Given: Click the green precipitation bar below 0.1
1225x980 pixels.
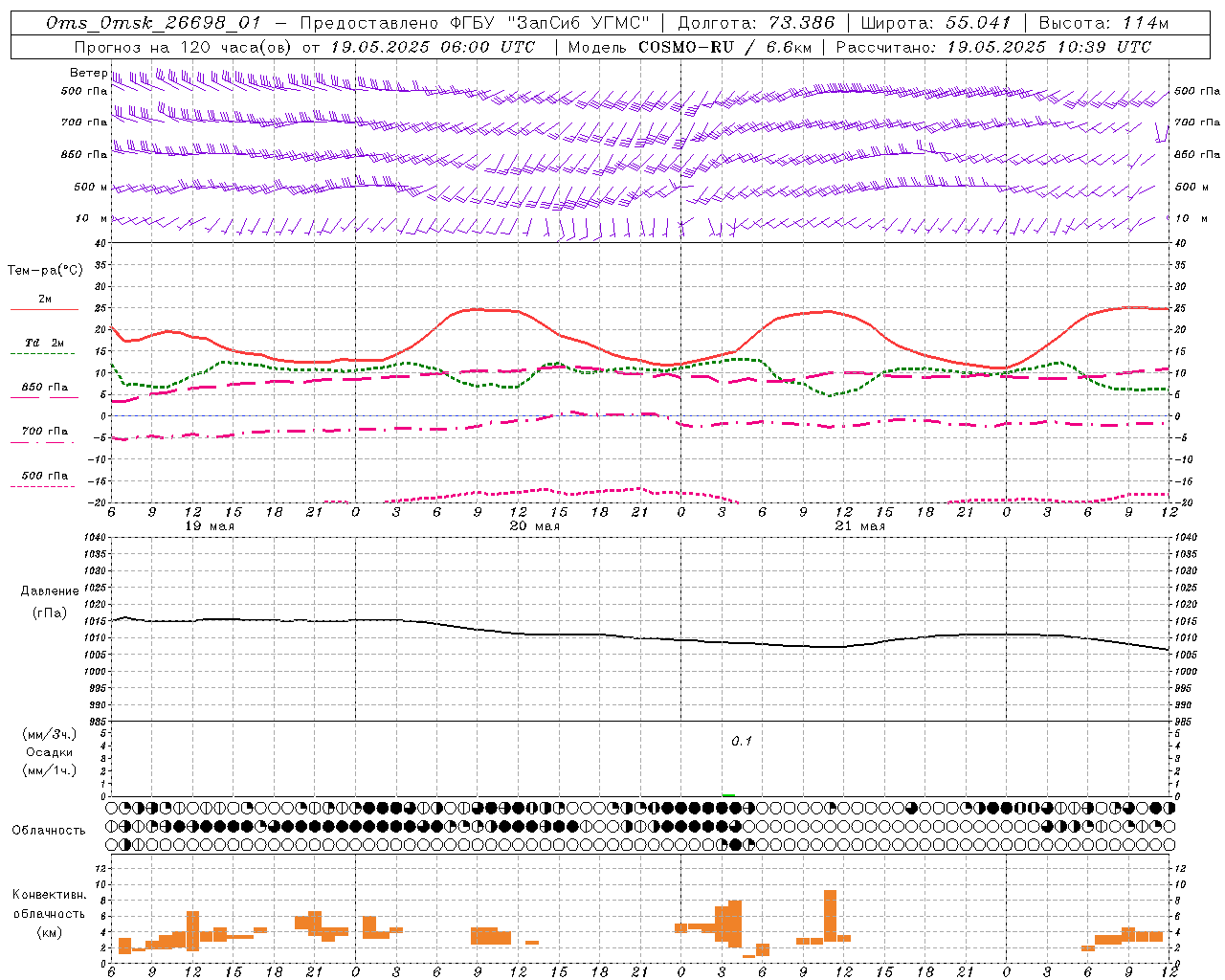Looking at the screenshot, I should (728, 795).
